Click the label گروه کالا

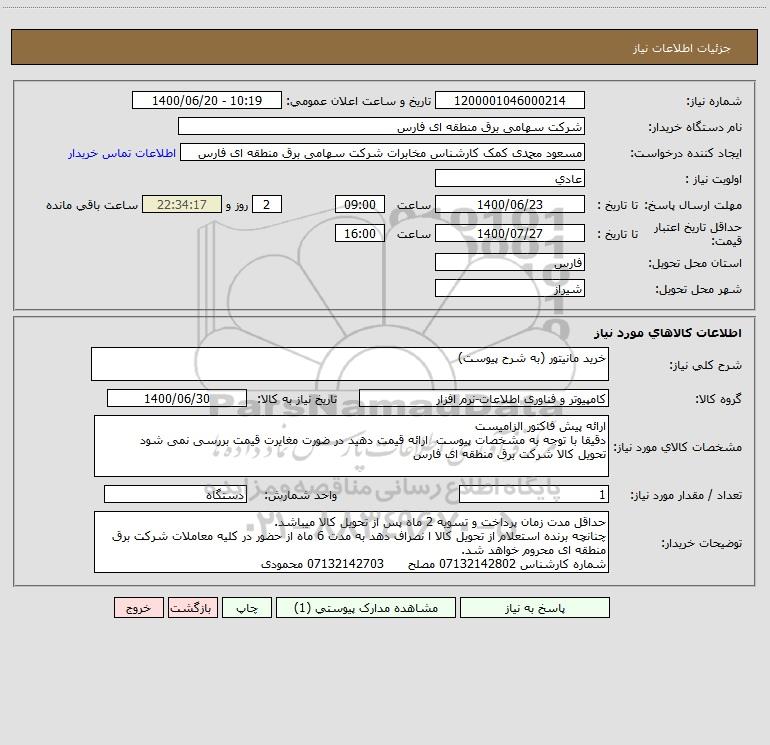pyautogui.click(x=718, y=399)
